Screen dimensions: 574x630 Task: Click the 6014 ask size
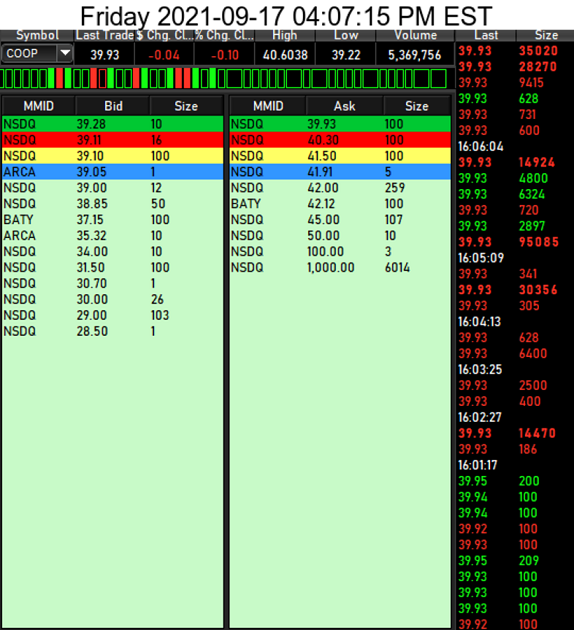coord(397,268)
